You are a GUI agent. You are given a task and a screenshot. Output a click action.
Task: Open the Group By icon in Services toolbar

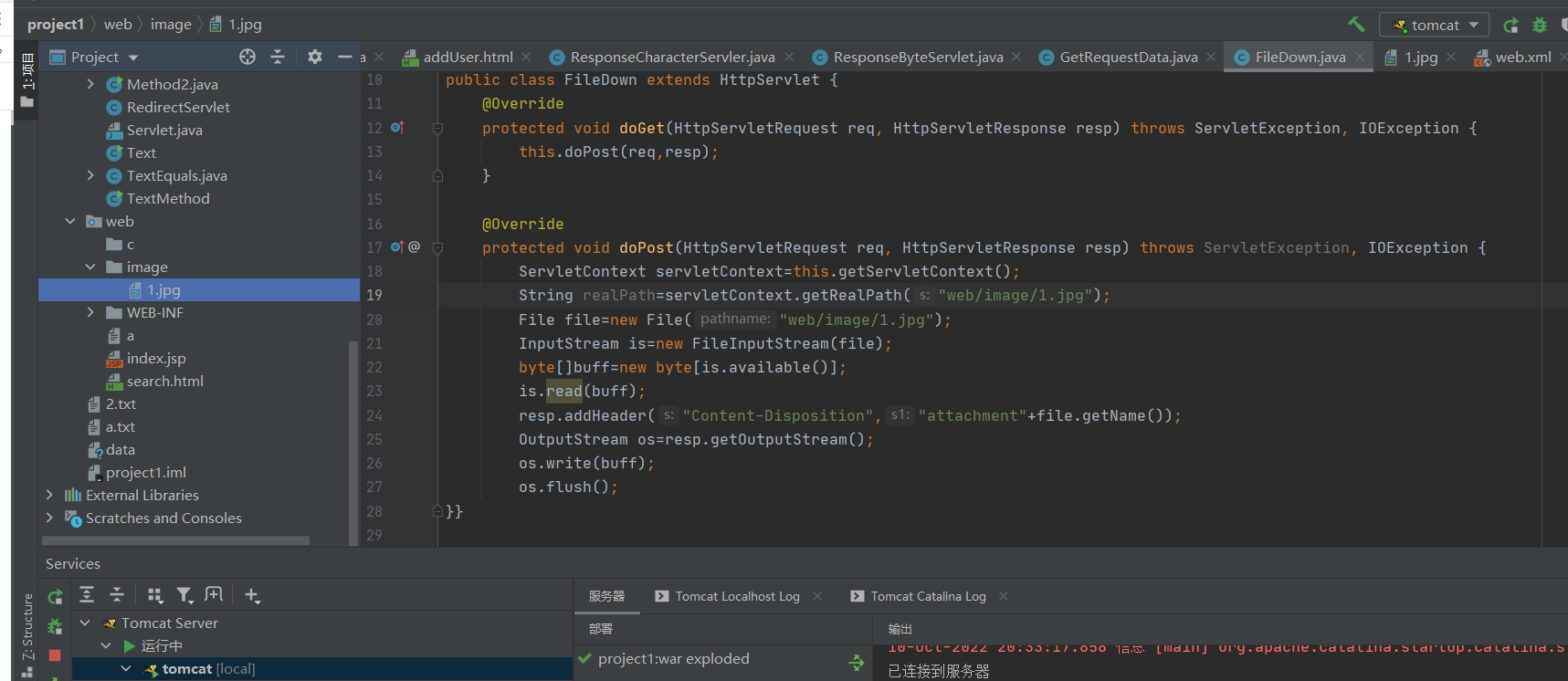[x=155, y=595]
